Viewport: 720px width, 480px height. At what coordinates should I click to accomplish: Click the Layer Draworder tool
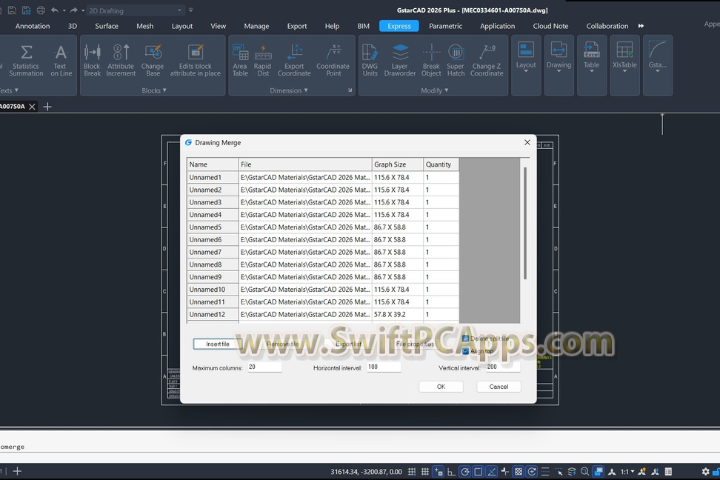tap(400, 60)
